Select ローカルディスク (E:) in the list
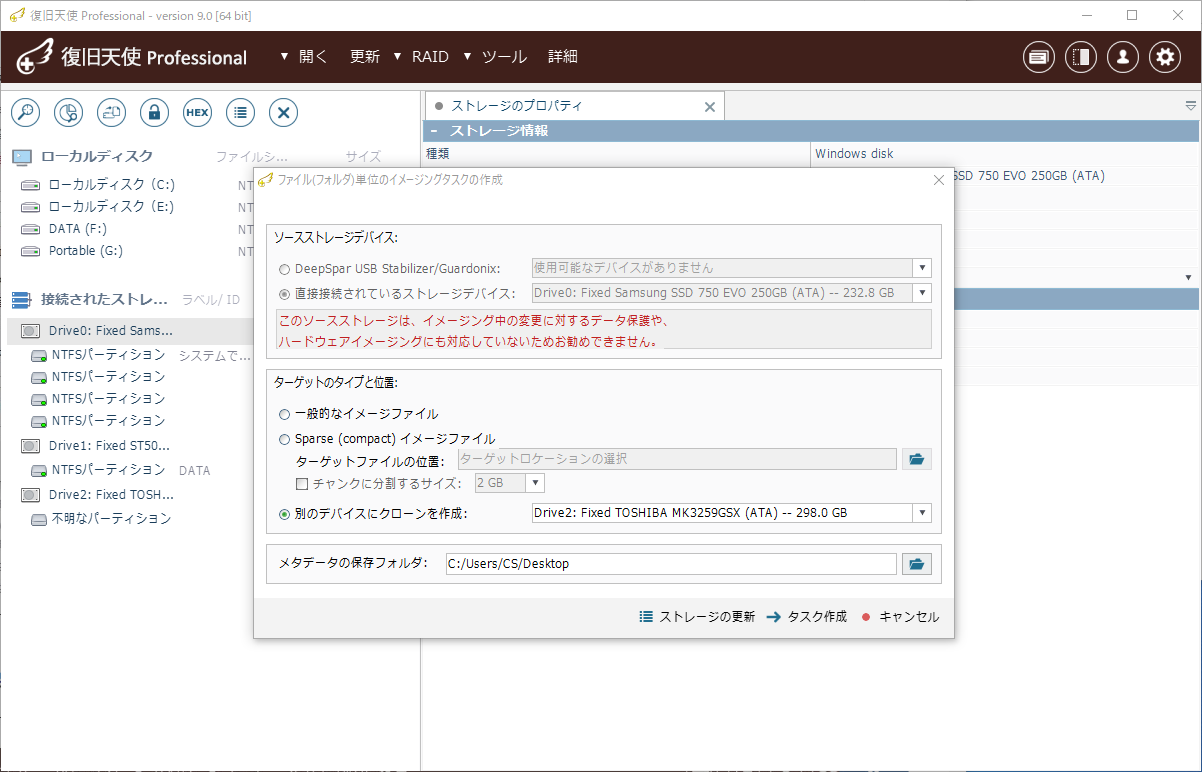 tap(111, 207)
